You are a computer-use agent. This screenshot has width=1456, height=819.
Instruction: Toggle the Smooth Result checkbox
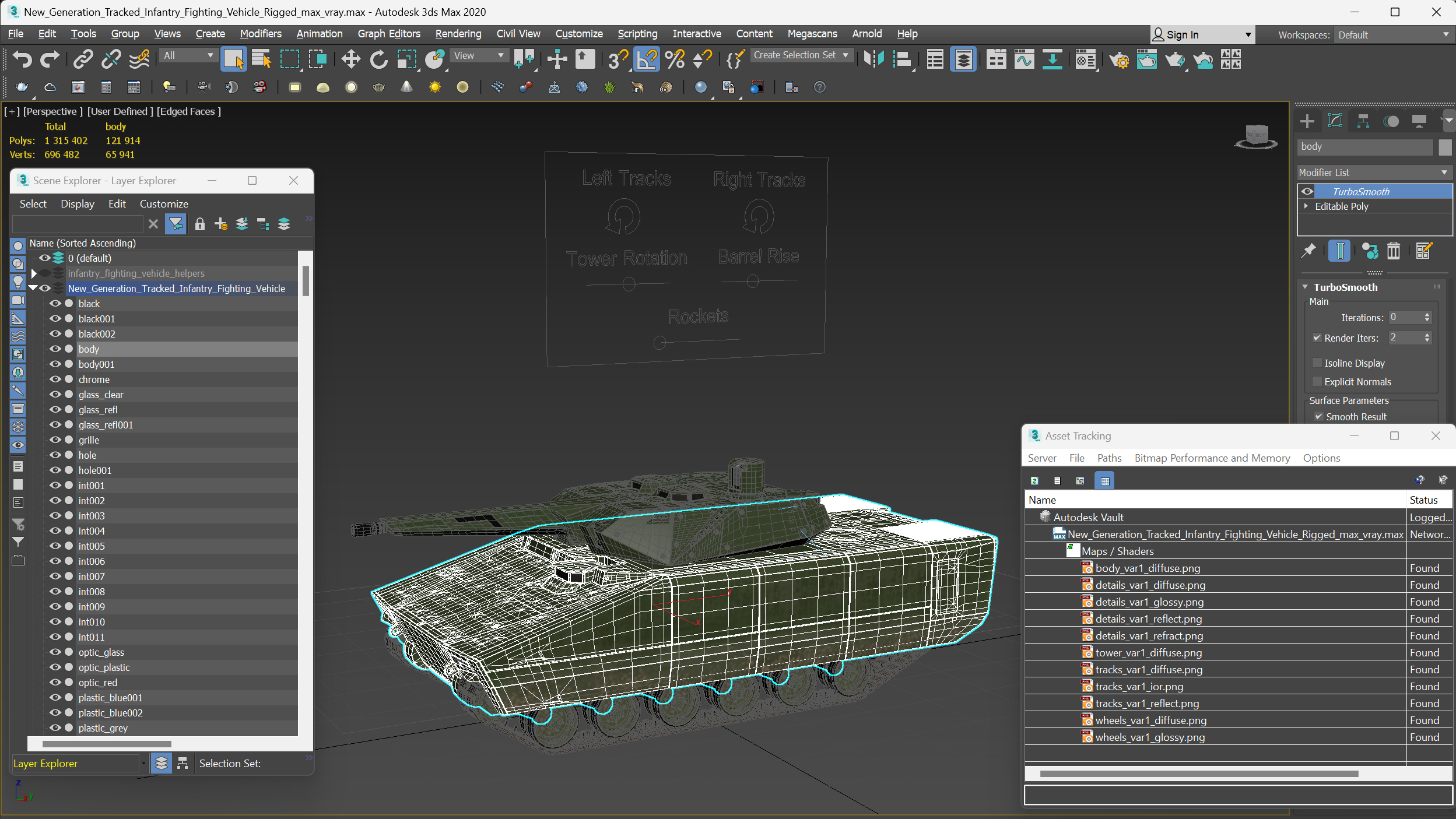[x=1318, y=416]
